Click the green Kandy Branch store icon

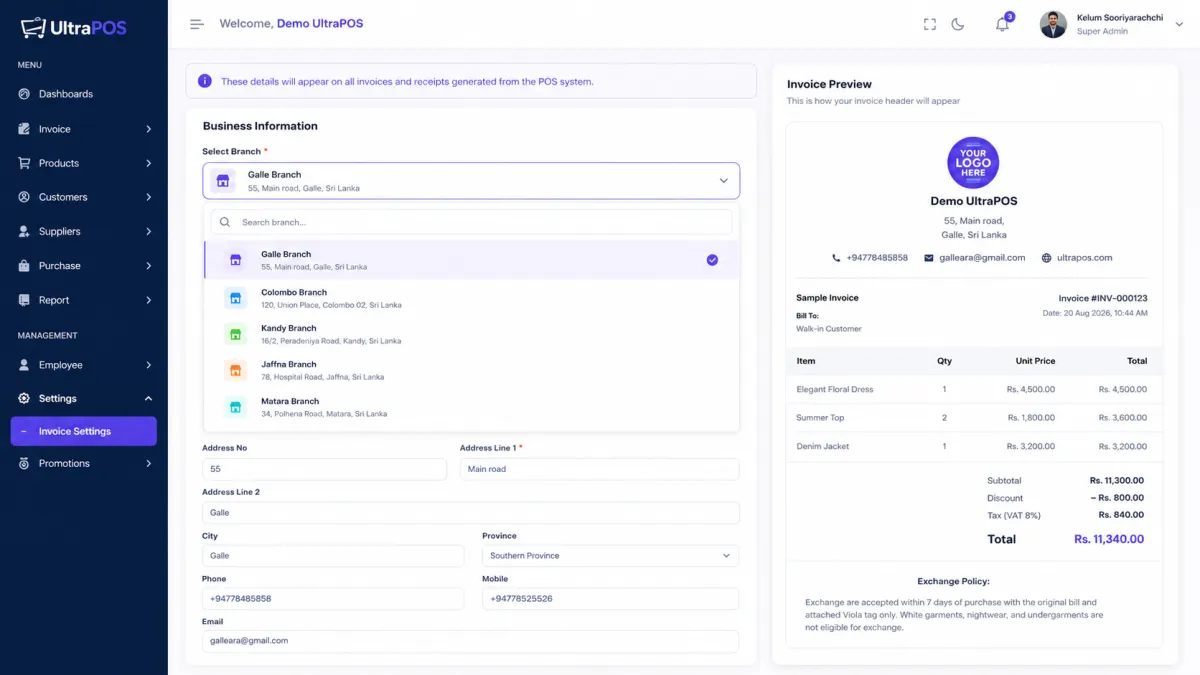coord(235,334)
